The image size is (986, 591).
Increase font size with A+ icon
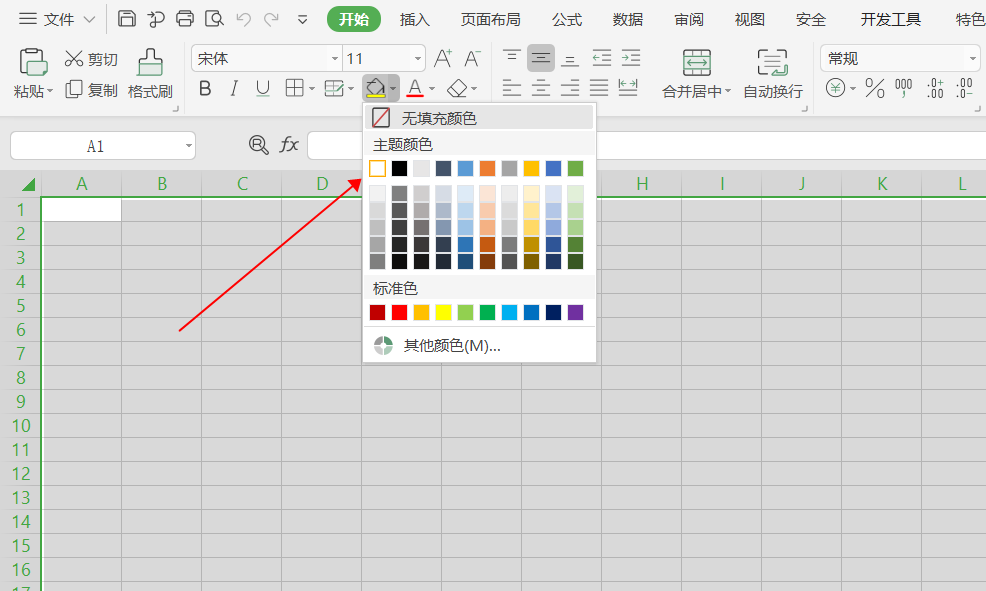443,58
